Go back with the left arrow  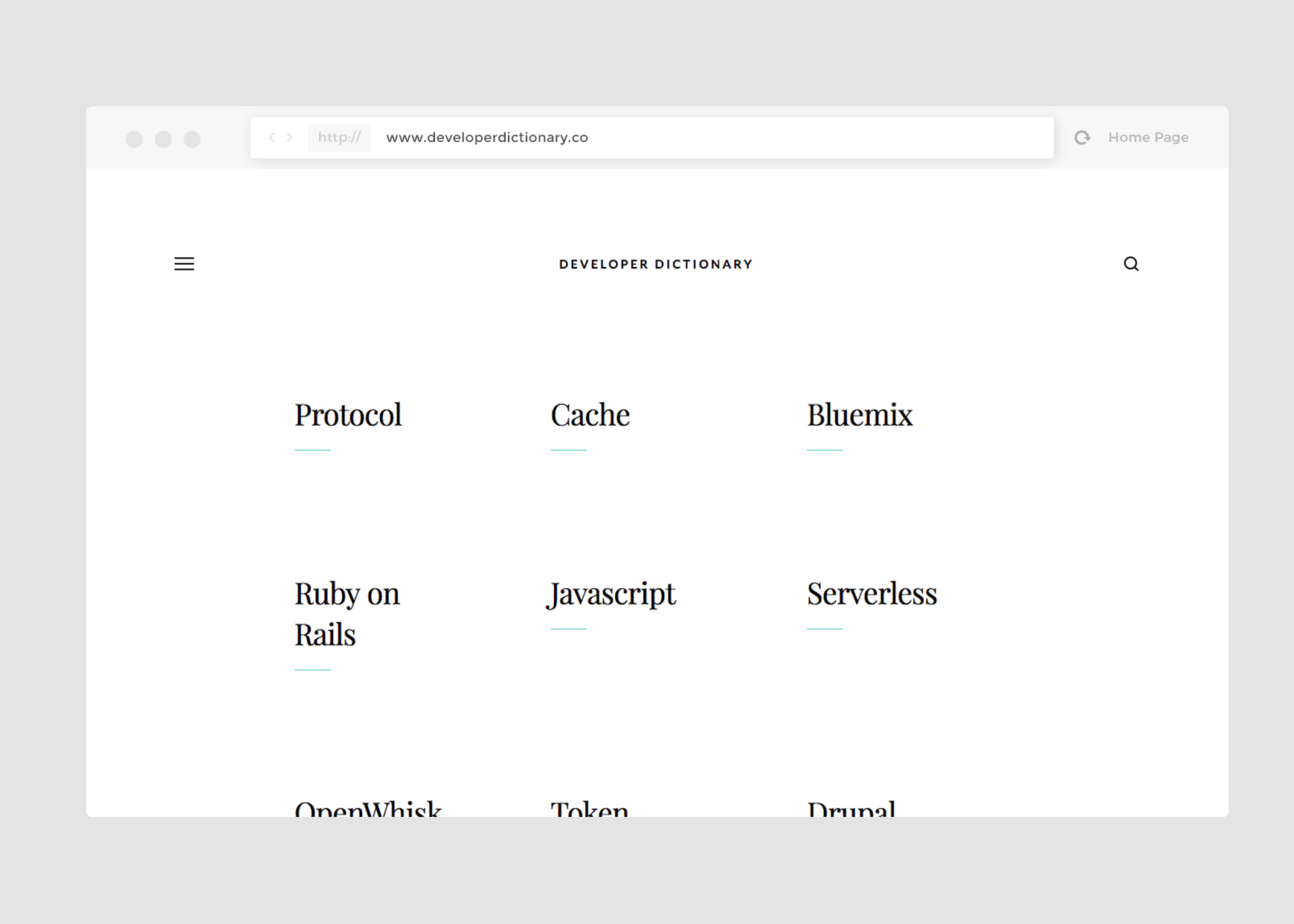pyautogui.click(x=271, y=138)
